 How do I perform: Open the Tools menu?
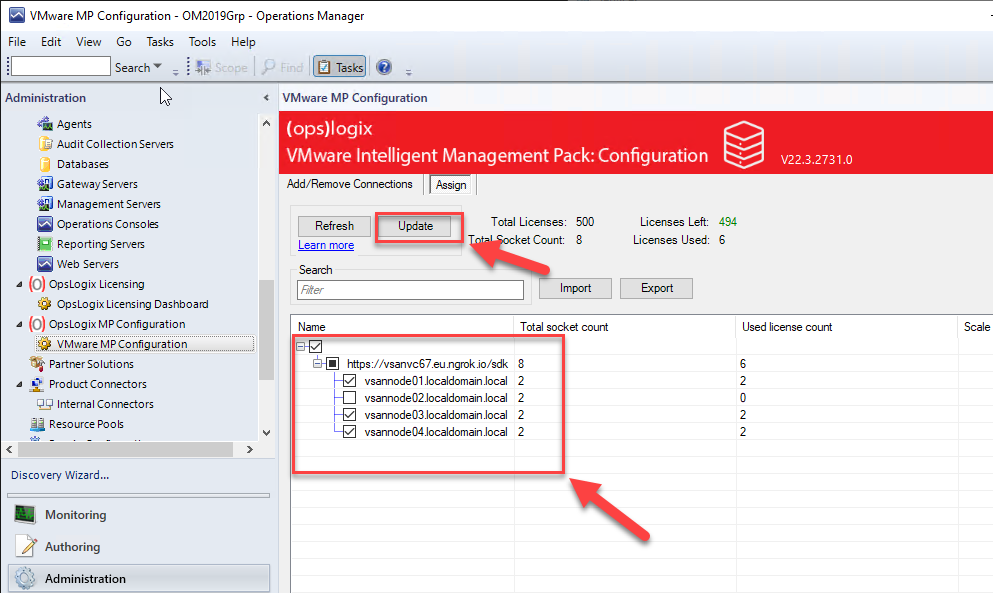pos(203,42)
